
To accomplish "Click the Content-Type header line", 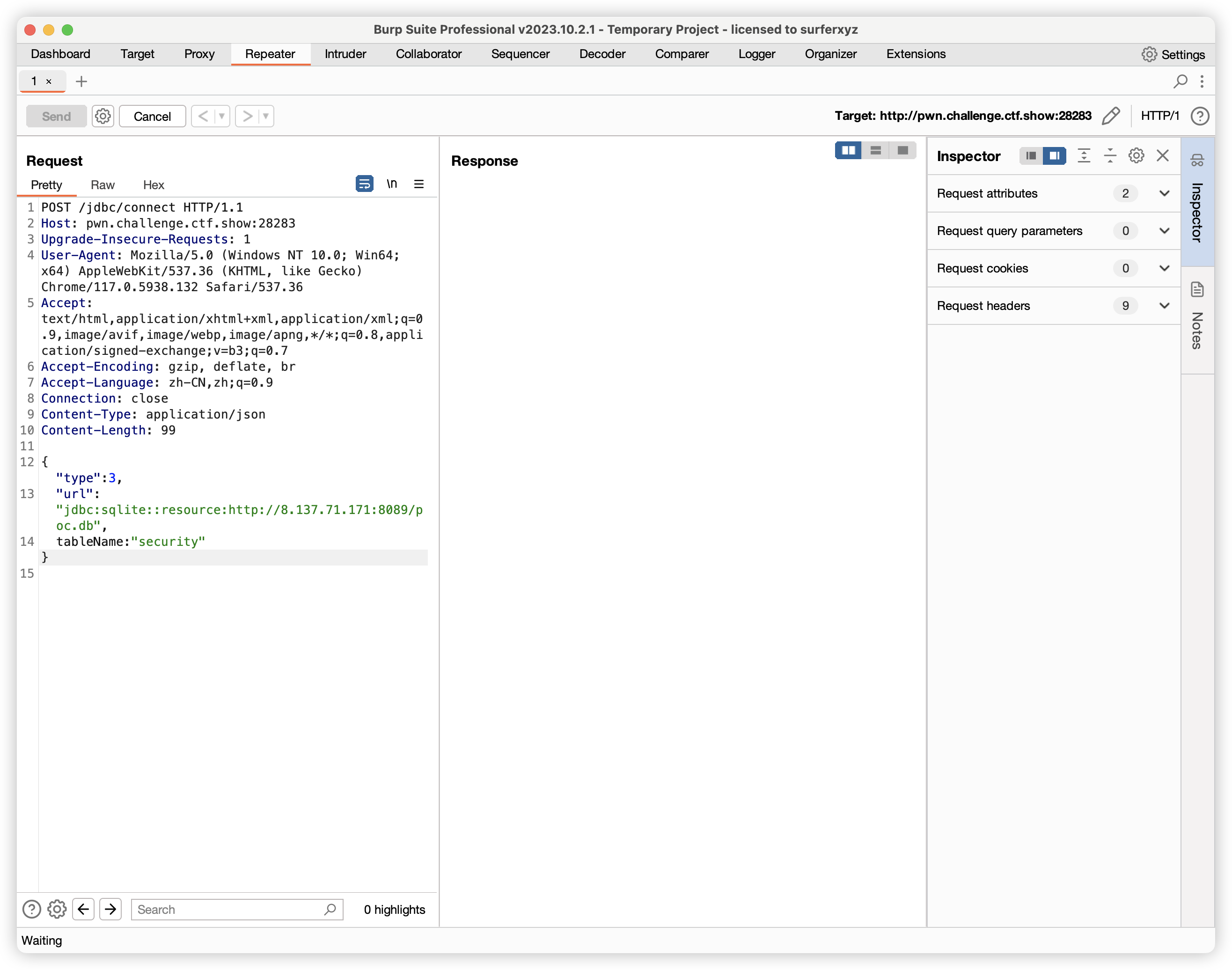I will [153, 414].
